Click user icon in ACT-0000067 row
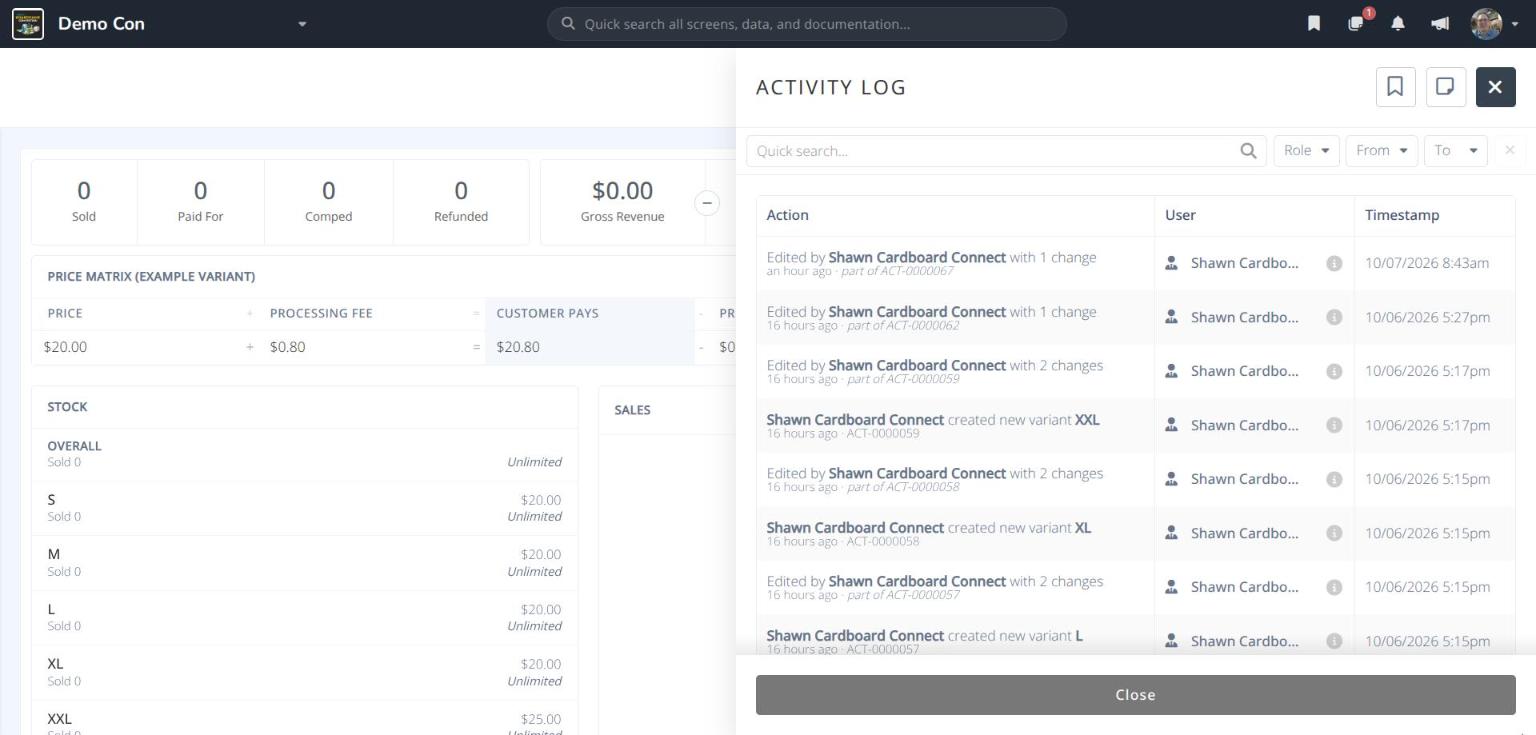Screen dimensions: 1536x735 (x=1171, y=264)
